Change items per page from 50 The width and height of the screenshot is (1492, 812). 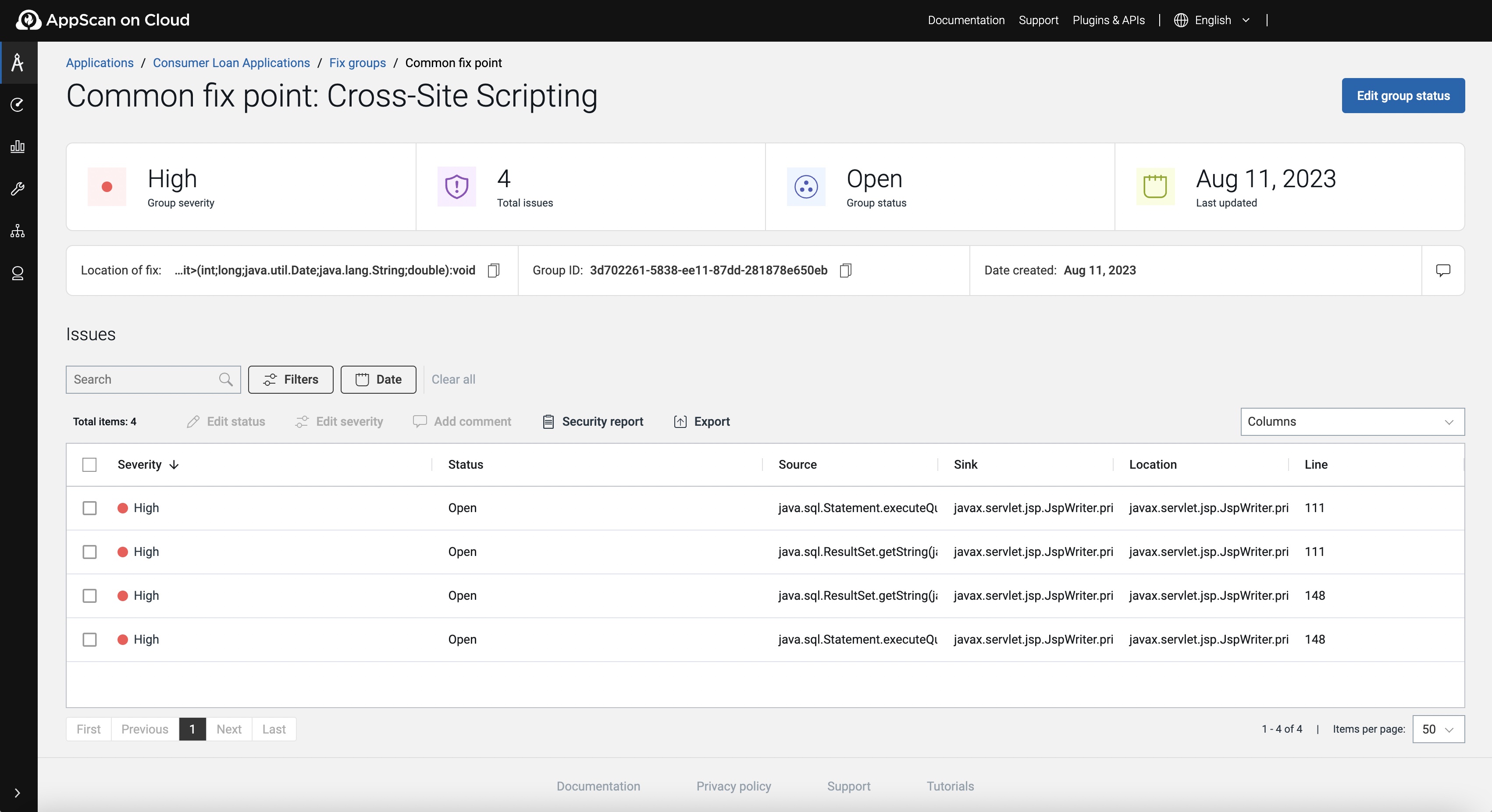tap(1438, 729)
